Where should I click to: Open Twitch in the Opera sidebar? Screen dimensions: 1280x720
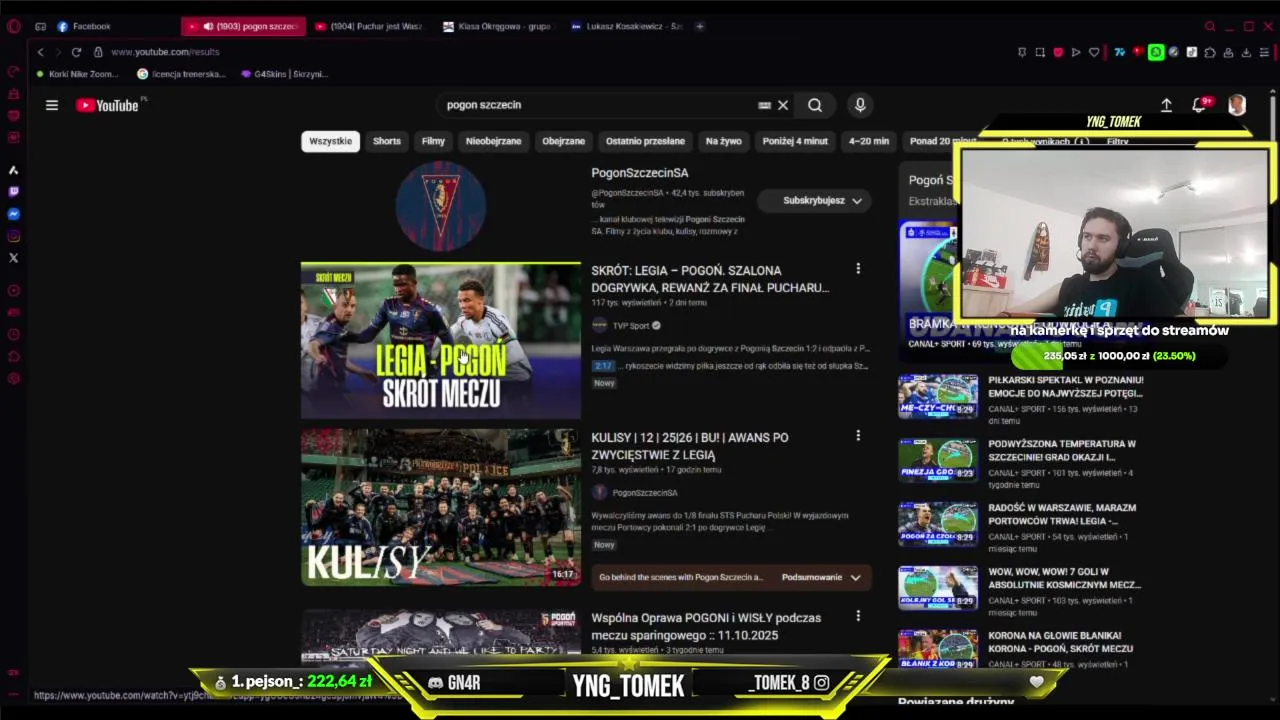(x=13, y=192)
